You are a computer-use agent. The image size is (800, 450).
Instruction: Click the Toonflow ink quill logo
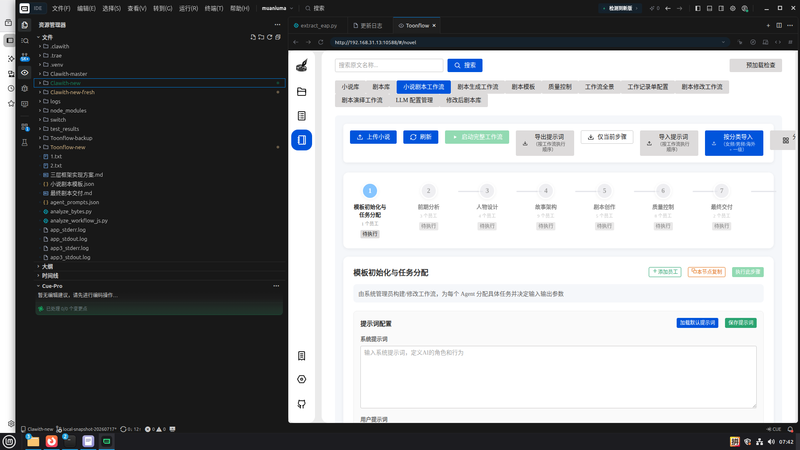(302, 65)
